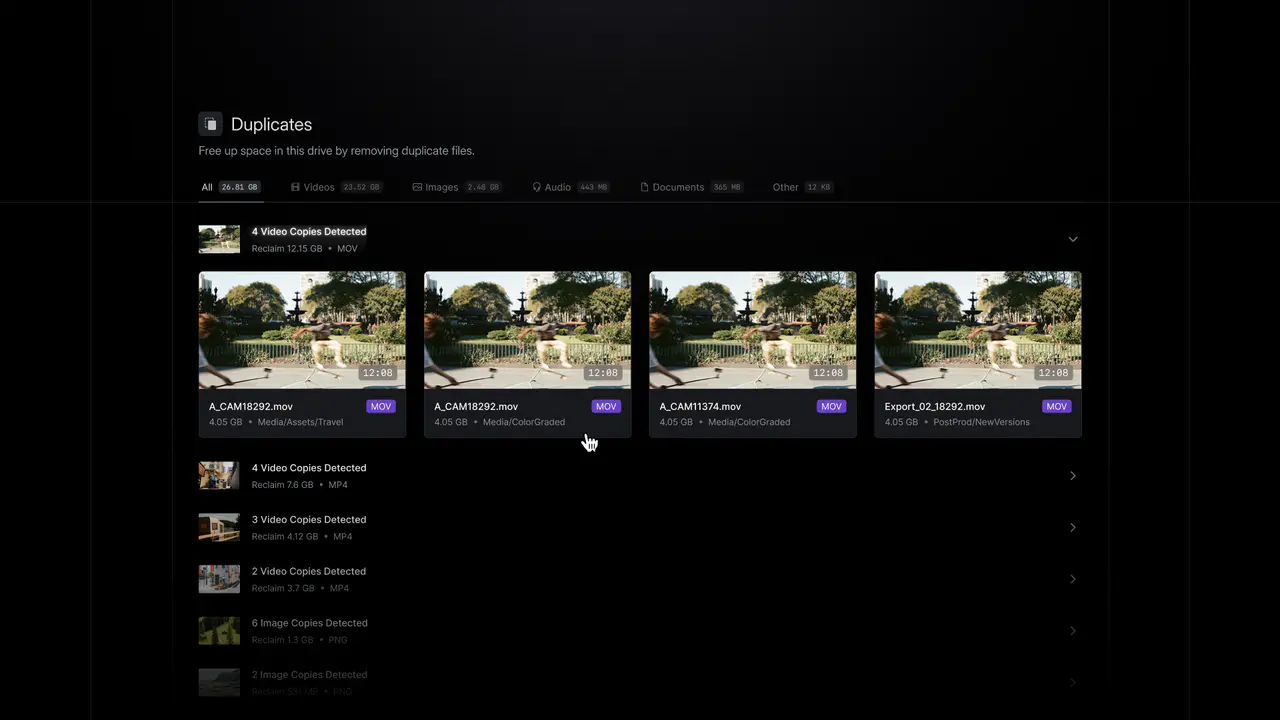Click the MOV badge on A_CAM11374.mov
Image resolution: width=1280 pixels, height=720 pixels.
831,407
